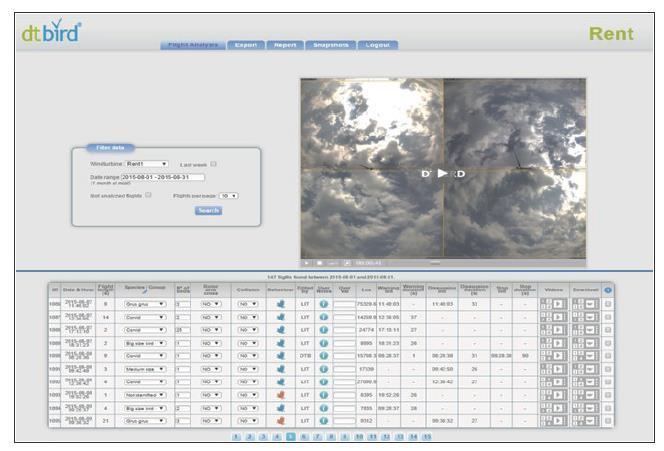Download video for the DTB-filtered flight row
Image resolution: width=664 pixels, height=451 pixels.
pyautogui.click(x=590, y=356)
